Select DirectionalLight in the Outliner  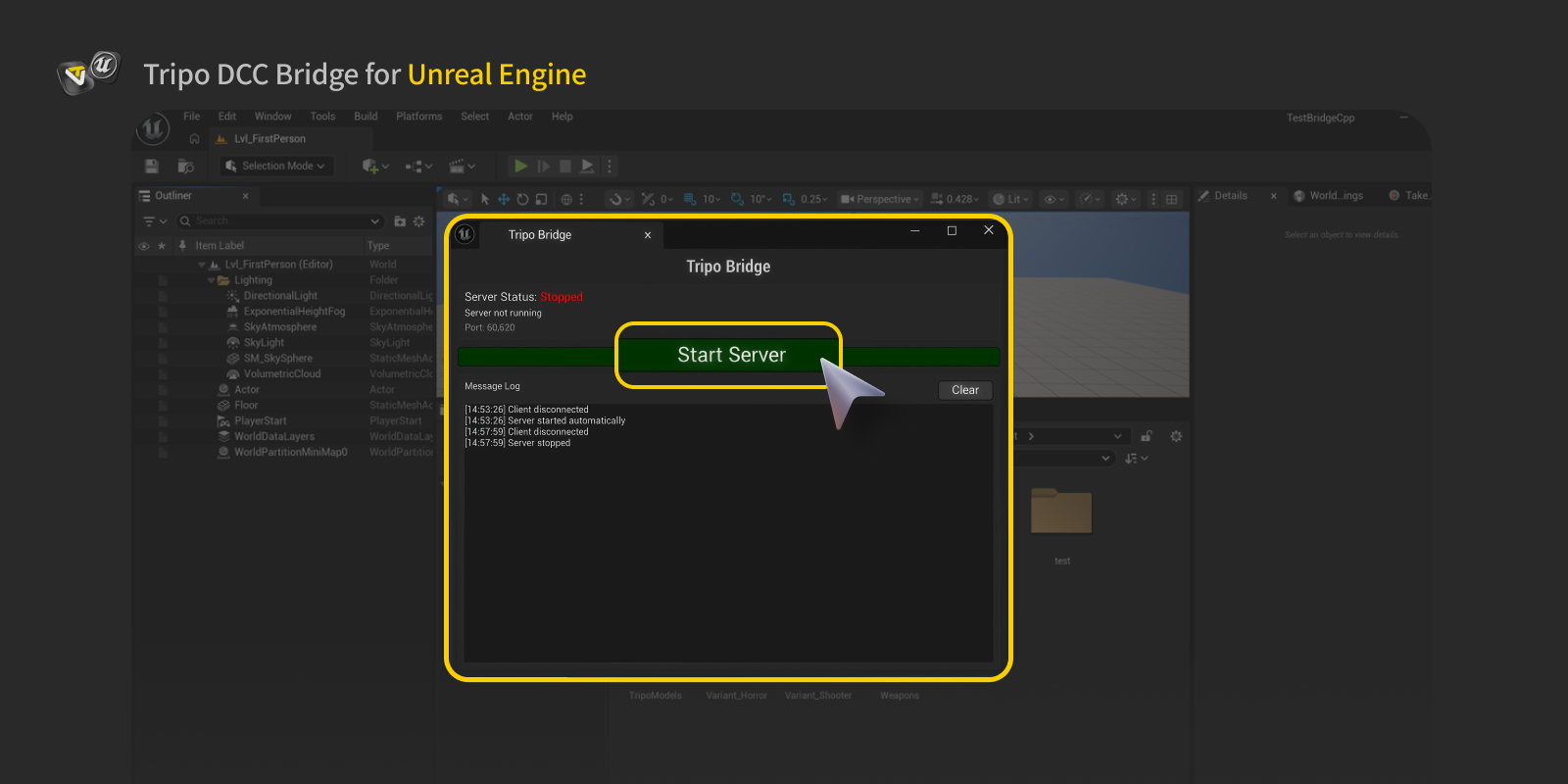coord(280,296)
